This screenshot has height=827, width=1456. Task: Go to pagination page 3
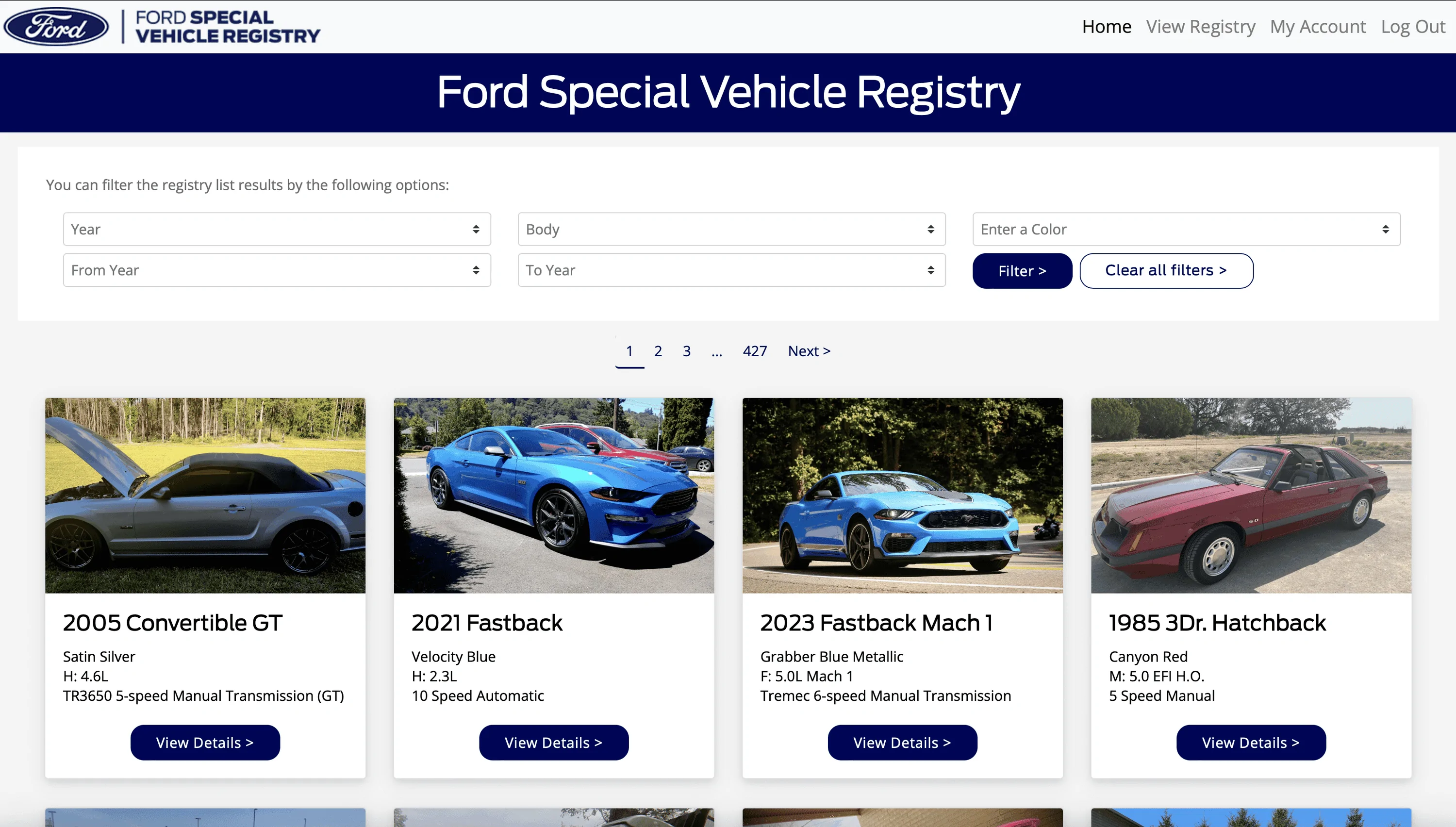tap(687, 351)
